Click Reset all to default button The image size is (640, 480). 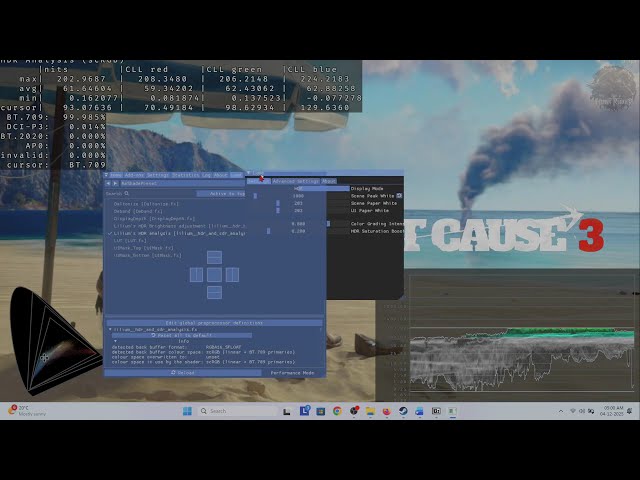(x=182, y=335)
